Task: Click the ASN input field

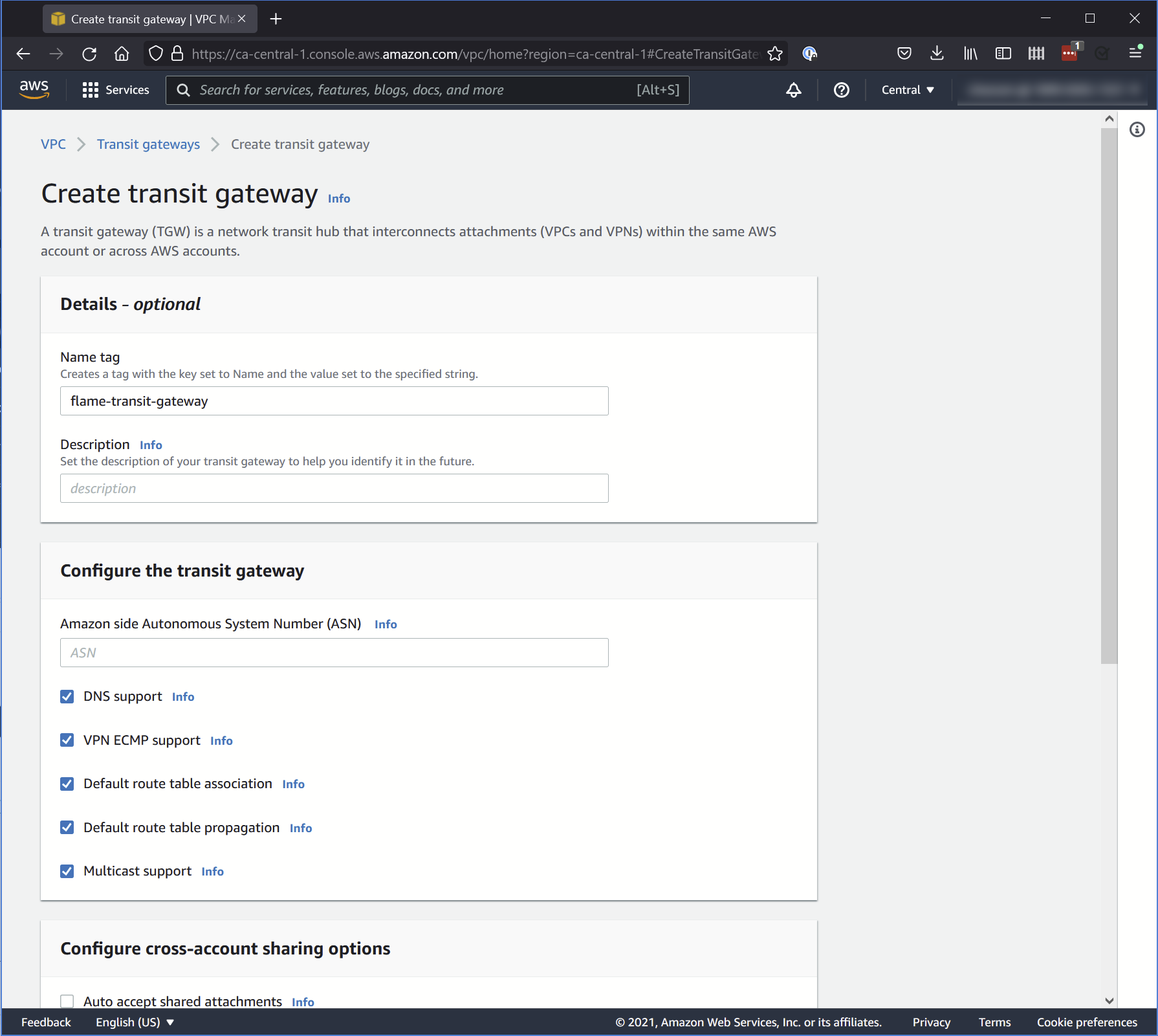Action: [334, 652]
